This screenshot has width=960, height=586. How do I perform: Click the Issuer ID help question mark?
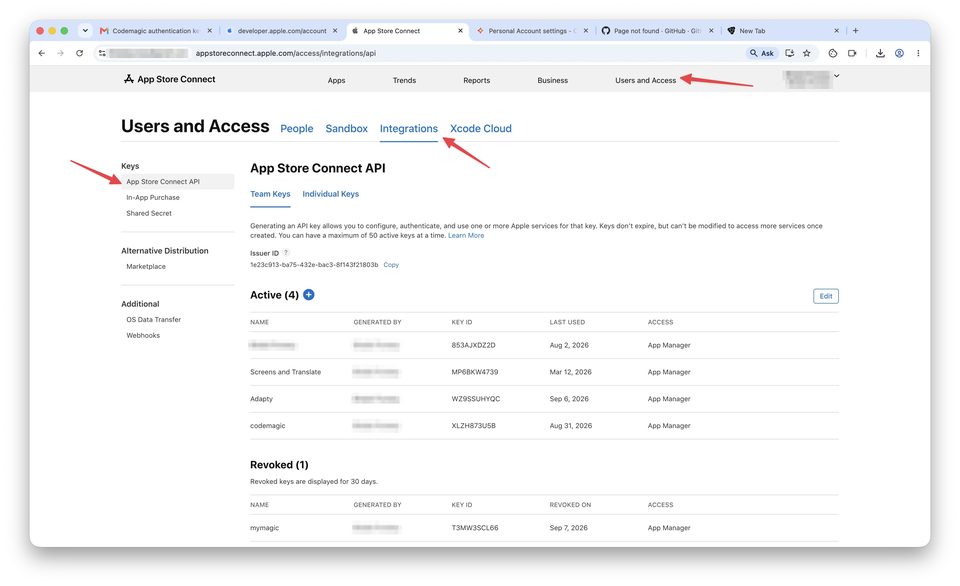tap(286, 252)
